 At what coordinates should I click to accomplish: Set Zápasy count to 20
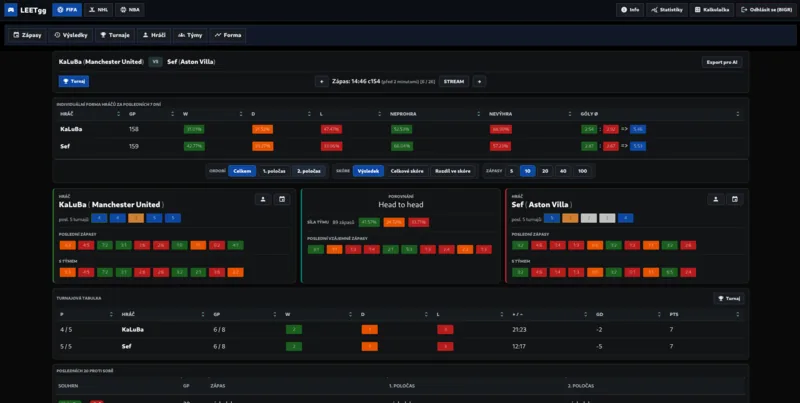(x=545, y=171)
